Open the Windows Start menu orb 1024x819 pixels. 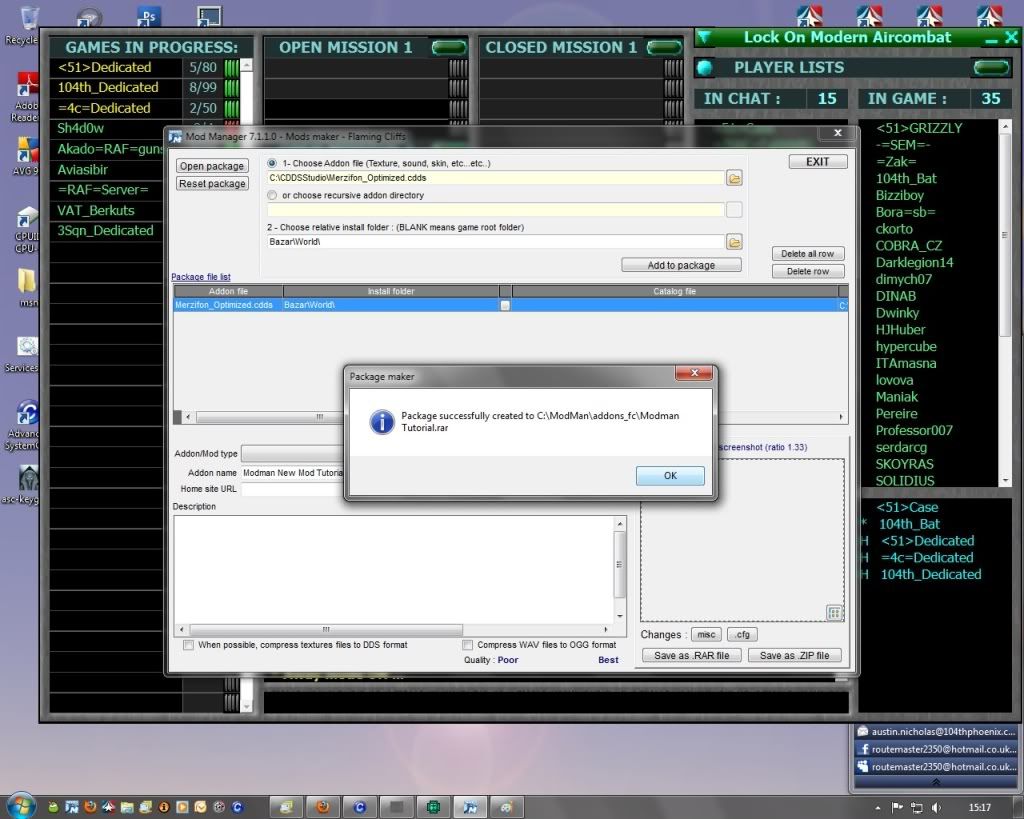coord(21,805)
